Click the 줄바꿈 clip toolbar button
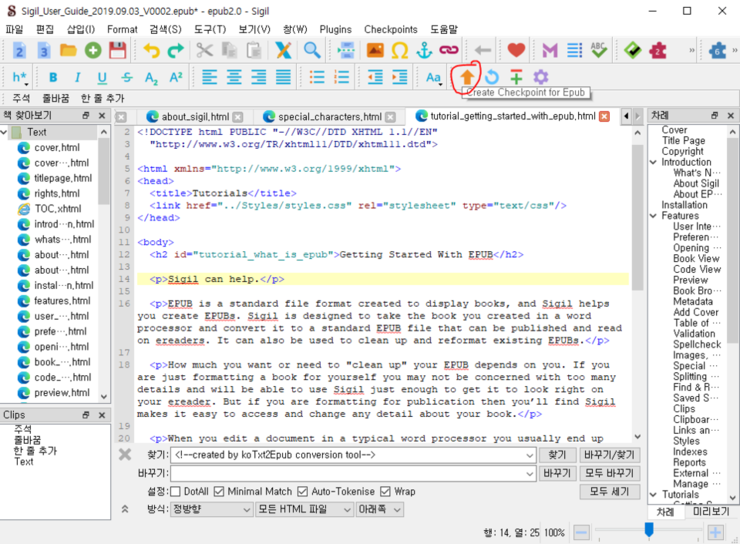 pyautogui.click(x=56, y=98)
